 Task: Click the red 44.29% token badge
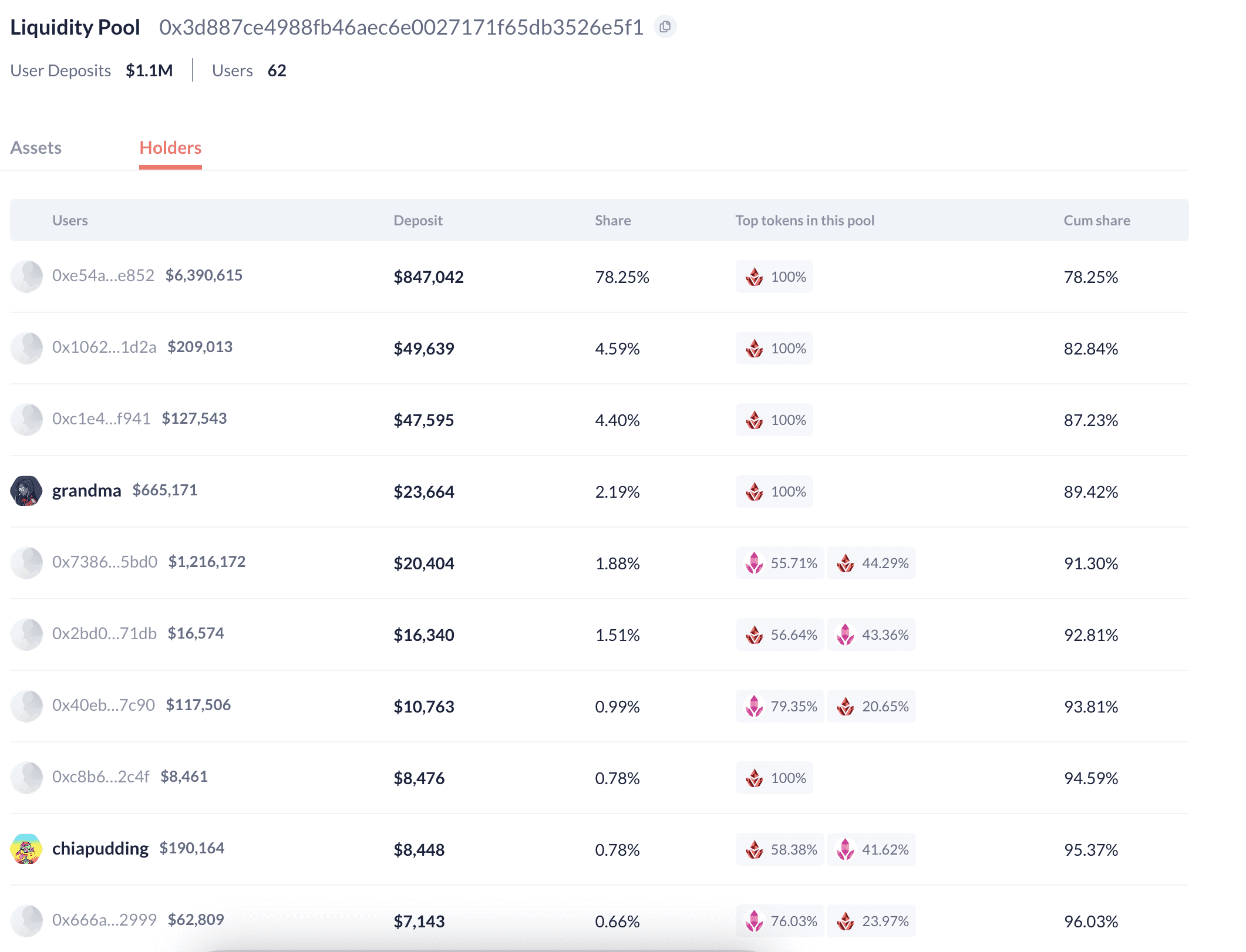[x=871, y=563]
